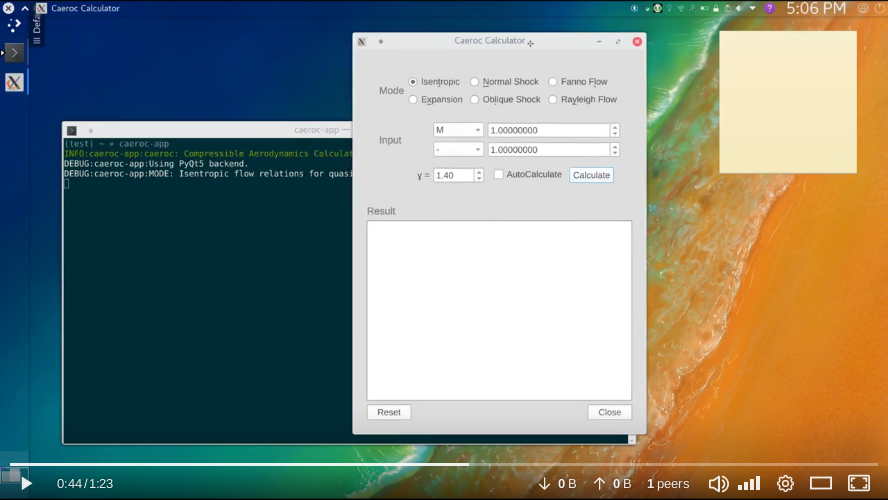
Task: Click the second input value field
Action: coord(549,149)
